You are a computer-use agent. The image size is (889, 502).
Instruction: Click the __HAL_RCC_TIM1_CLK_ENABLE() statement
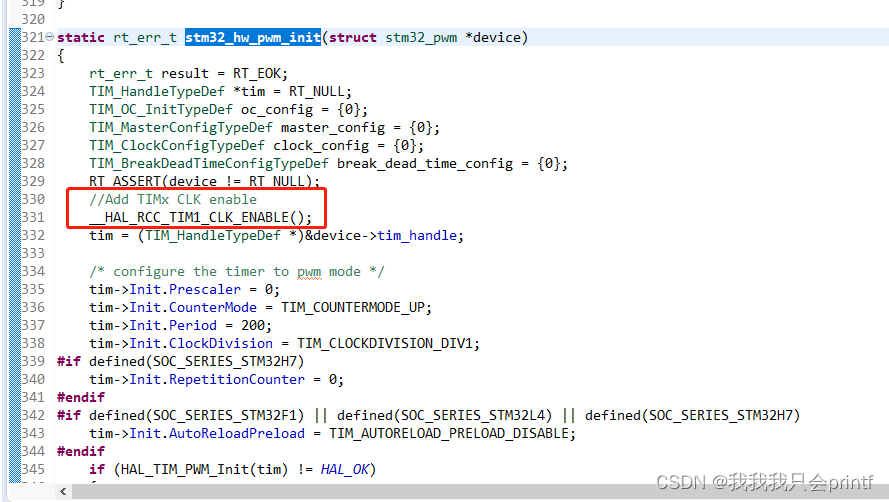click(x=201, y=217)
